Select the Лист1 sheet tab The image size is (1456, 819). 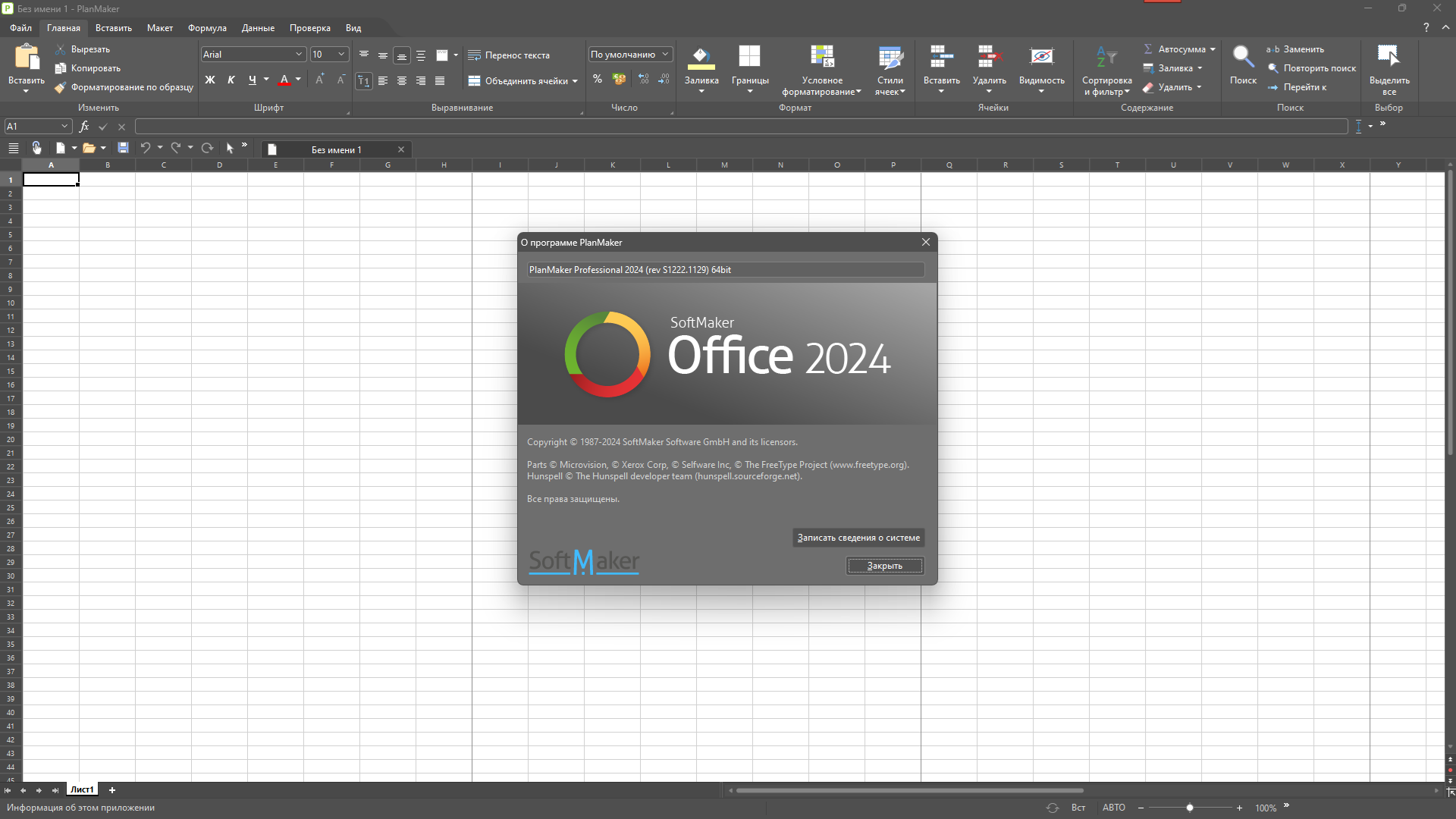click(x=82, y=789)
